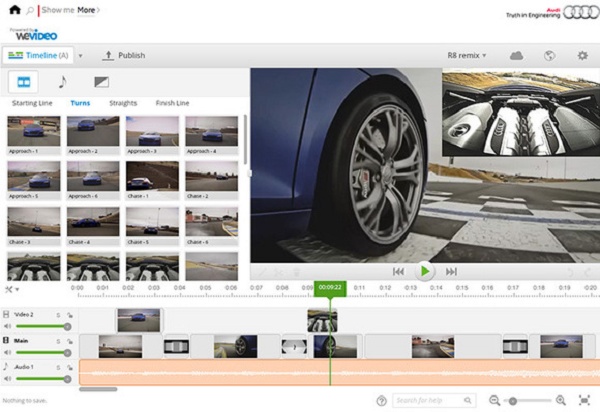The image size is (600, 412).
Task: Mute the Video 2 track speaker
Action: [7, 326]
